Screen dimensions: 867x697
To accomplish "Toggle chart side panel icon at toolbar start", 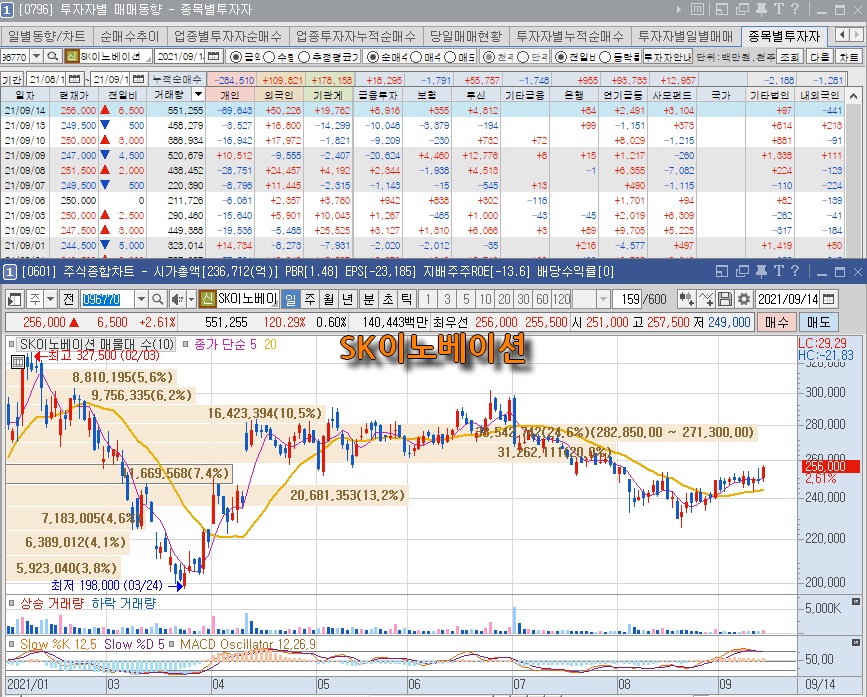I will point(14,300).
